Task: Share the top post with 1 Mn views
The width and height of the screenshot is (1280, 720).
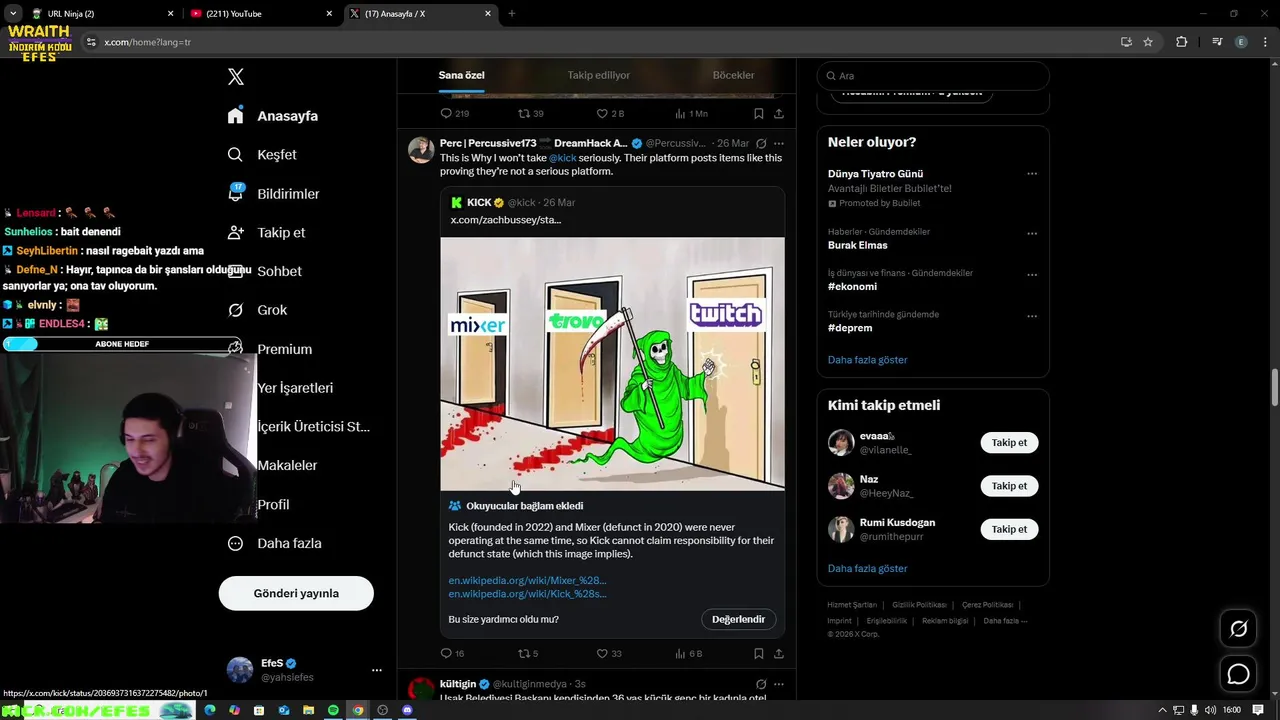Action: coord(778,113)
